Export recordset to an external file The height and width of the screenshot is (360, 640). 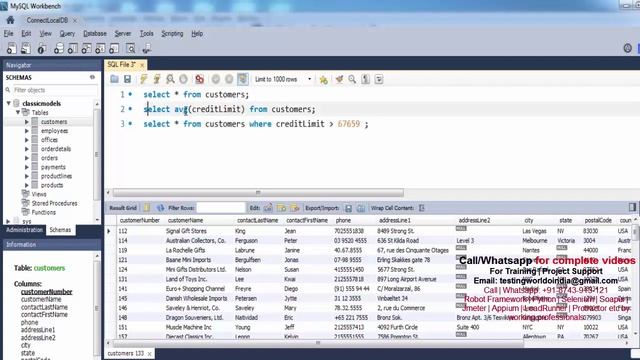(x=348, y=208)
